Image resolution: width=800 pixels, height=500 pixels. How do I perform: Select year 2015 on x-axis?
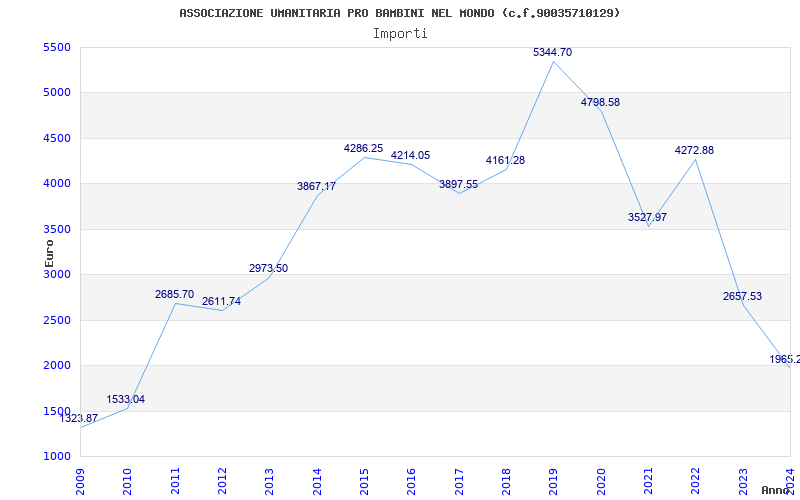(x=364, y=482)
